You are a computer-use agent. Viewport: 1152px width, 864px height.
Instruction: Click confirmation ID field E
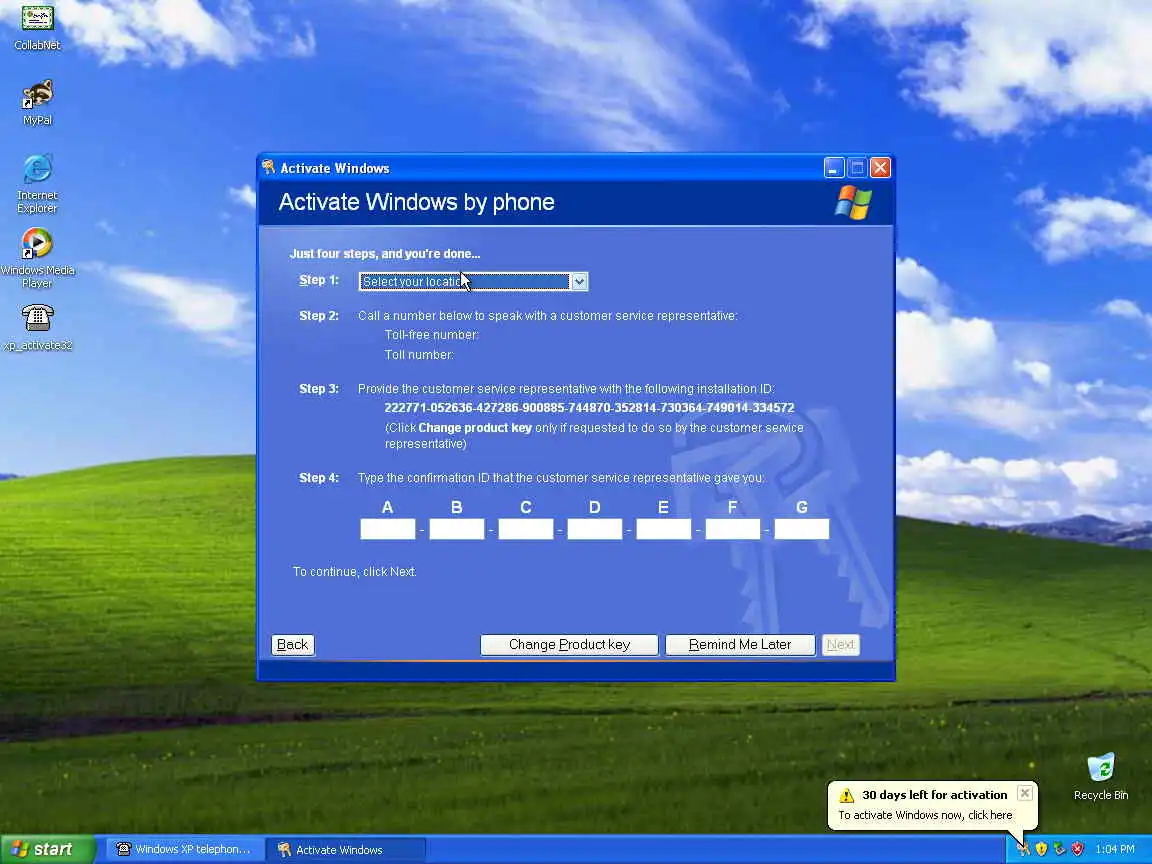663,529
